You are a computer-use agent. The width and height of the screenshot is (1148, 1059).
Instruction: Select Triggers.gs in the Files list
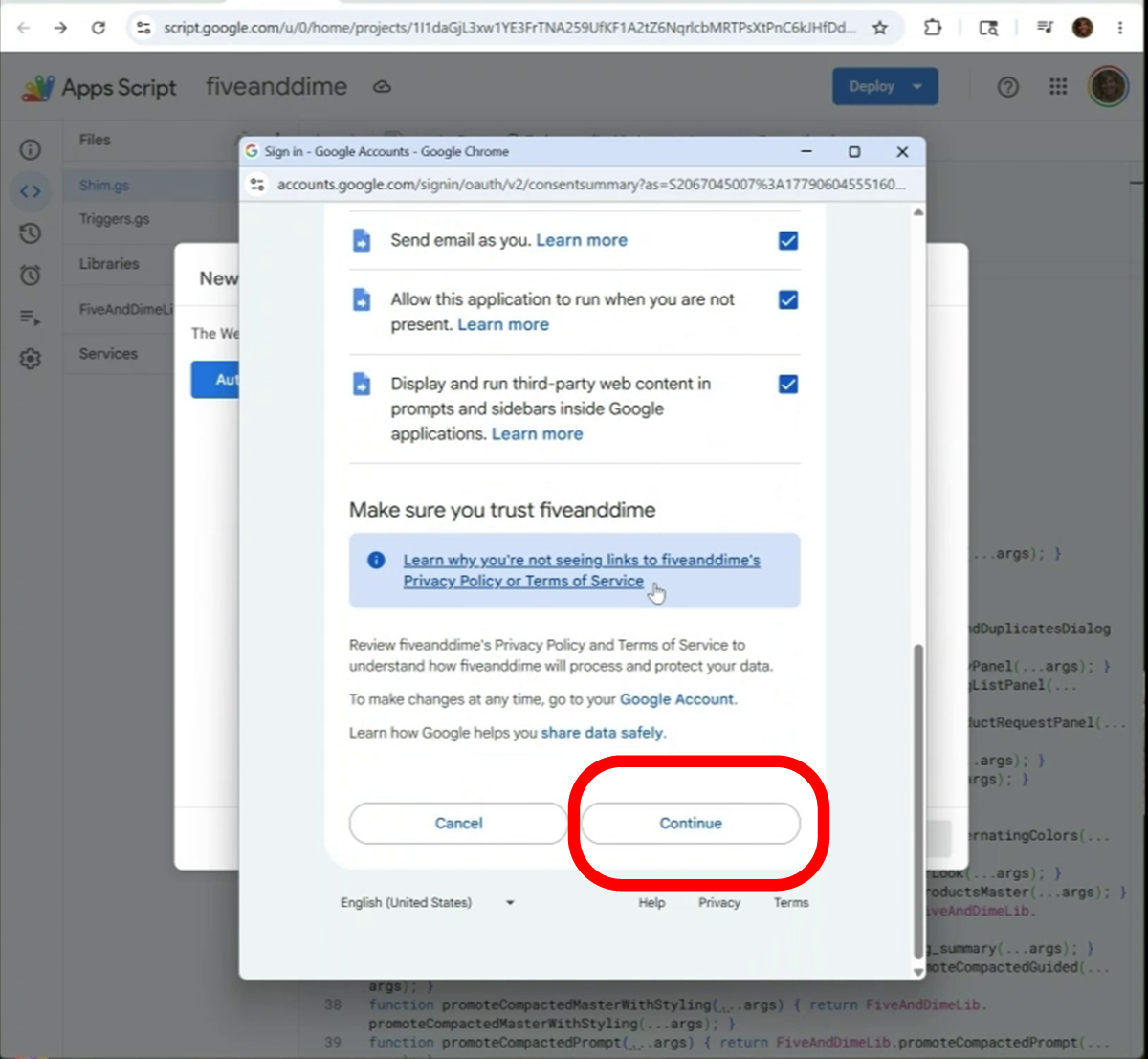pyautogui.click(x=114, y=219)
